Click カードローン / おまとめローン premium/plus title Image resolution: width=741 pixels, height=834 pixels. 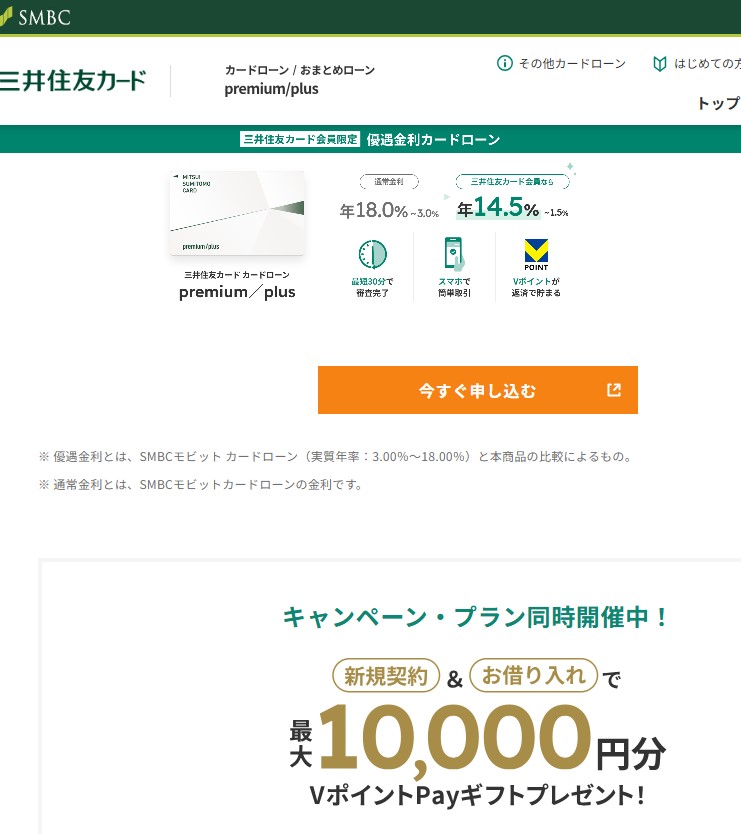point(299,80)
